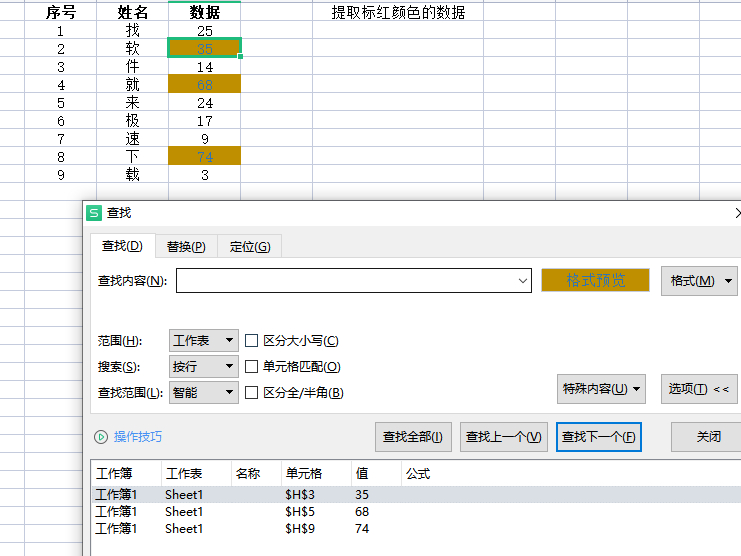Click the 查找下一个(F) button

(x=599, y=437)
